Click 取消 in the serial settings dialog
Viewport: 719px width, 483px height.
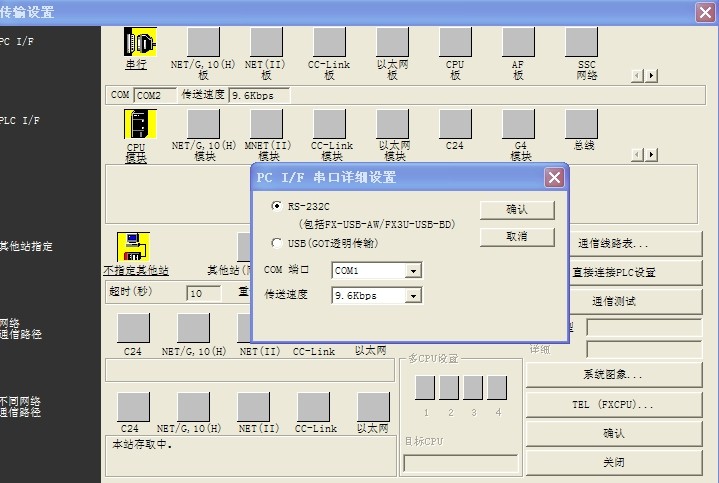coord(517,237)
